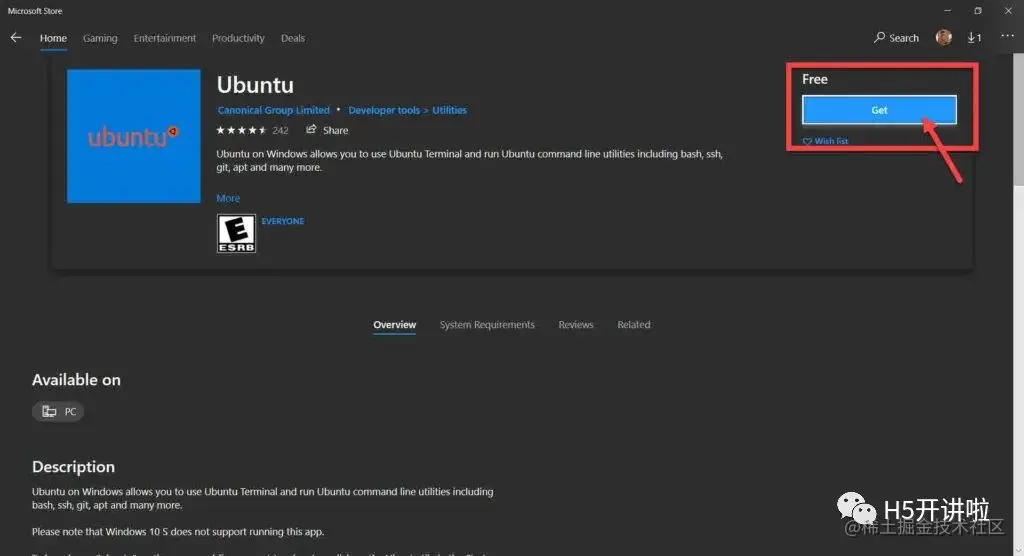Viewport: 1024px width, 556px height.
Task: Share the Ubuntu app
Action: (x=327, y=130)
